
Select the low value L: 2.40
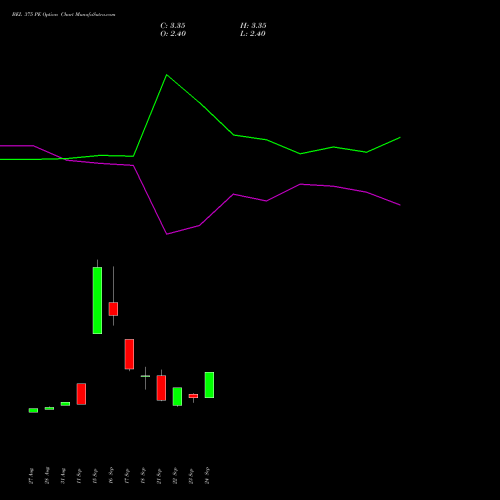[253, 34]
